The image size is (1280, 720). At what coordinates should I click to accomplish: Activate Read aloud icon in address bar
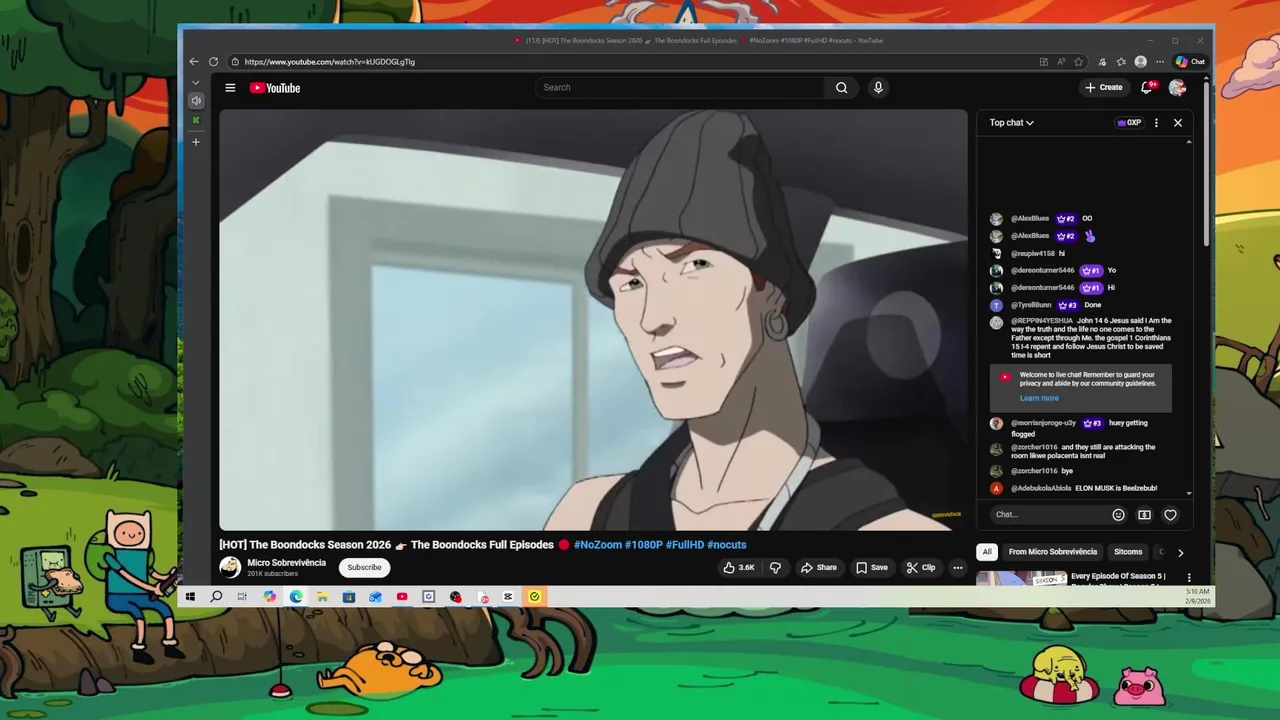point(1061,62)
